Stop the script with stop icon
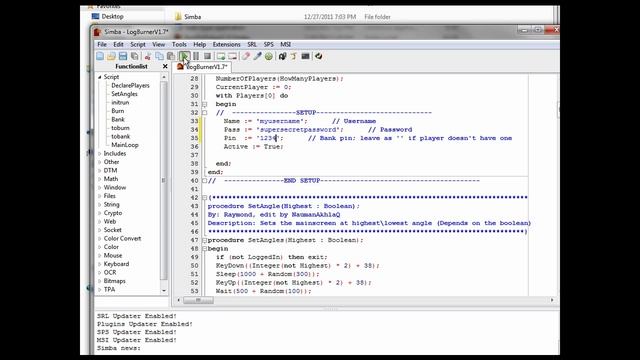This screenshot has height=360, width=640. (207, 56)
